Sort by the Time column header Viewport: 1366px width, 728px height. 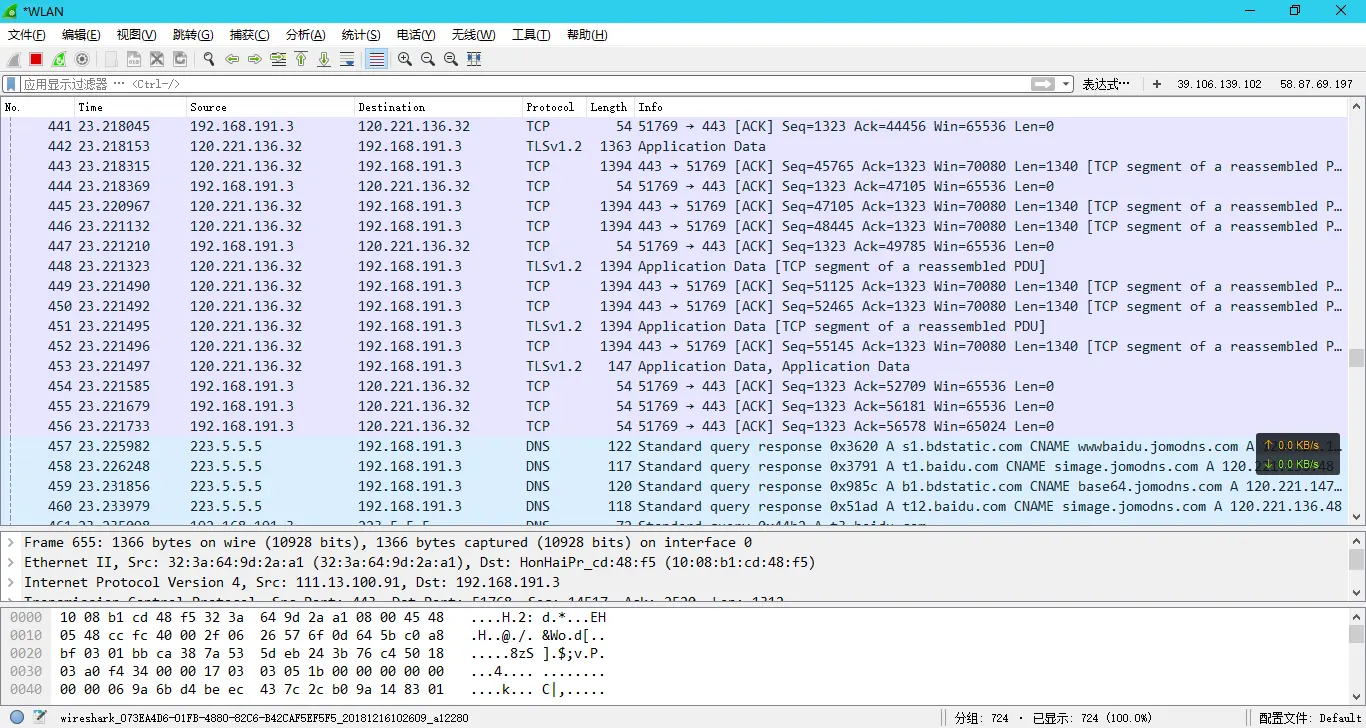point(130,107)
